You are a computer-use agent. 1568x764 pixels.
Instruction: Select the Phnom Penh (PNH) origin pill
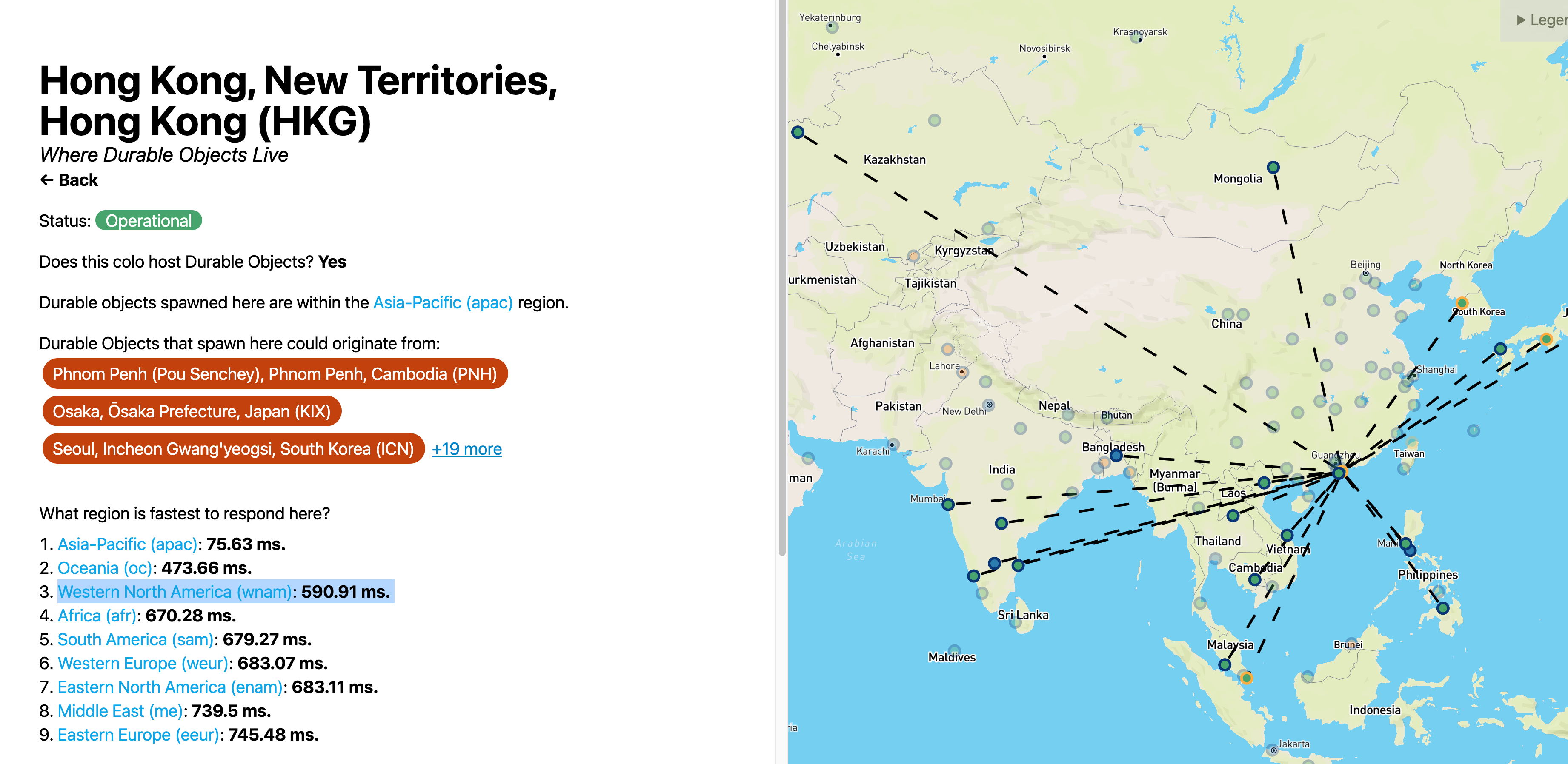(x=275, y=373)
